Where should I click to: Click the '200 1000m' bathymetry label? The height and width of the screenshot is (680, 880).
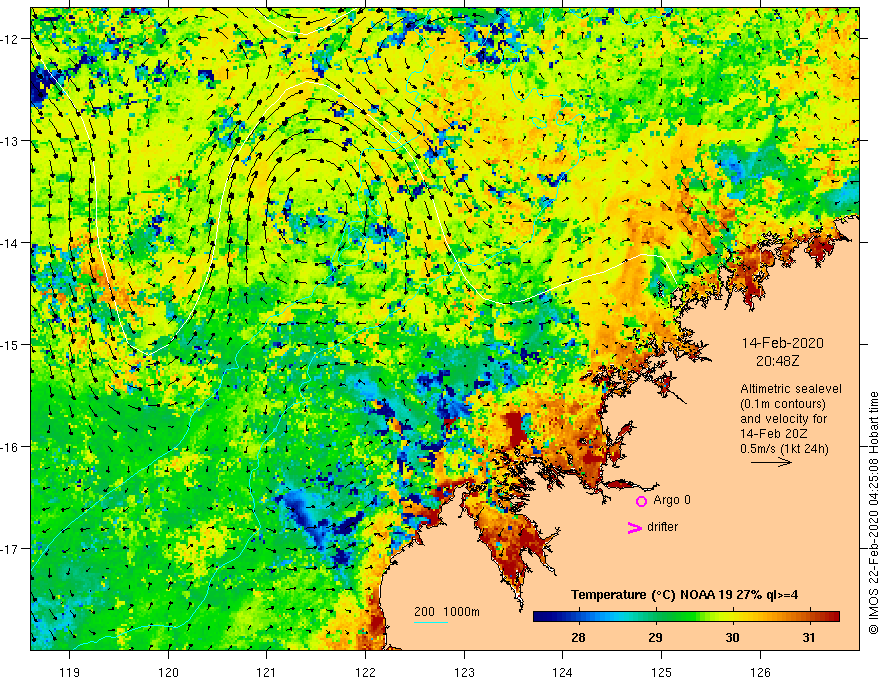click(447, 612)
